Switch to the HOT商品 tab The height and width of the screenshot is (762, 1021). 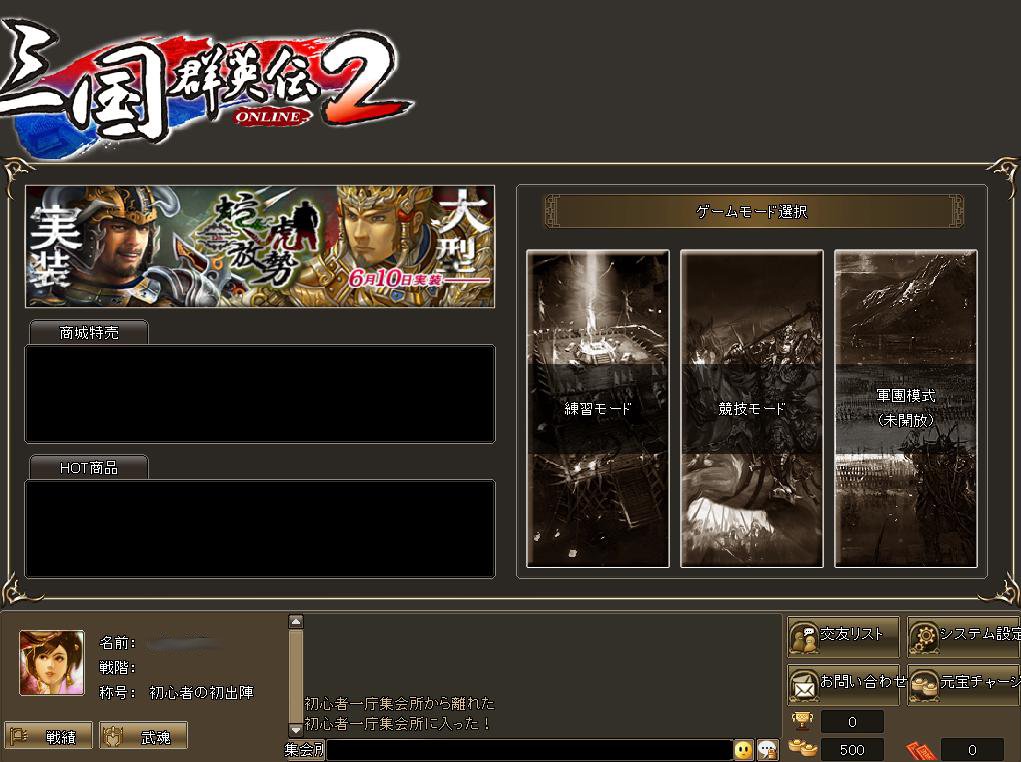[89, 468]
